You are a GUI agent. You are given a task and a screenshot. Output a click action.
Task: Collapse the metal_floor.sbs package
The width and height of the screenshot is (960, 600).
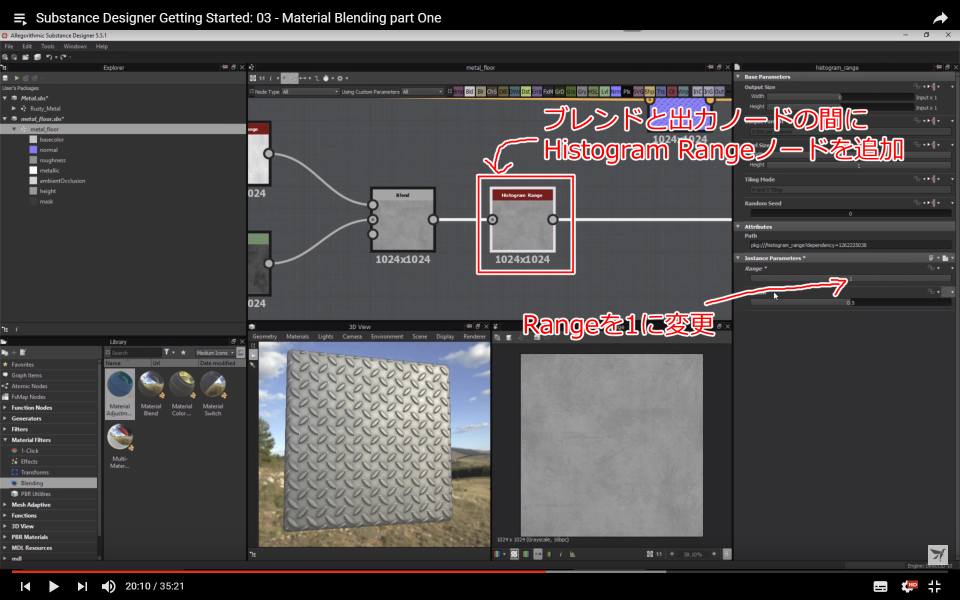pos(5,119)
